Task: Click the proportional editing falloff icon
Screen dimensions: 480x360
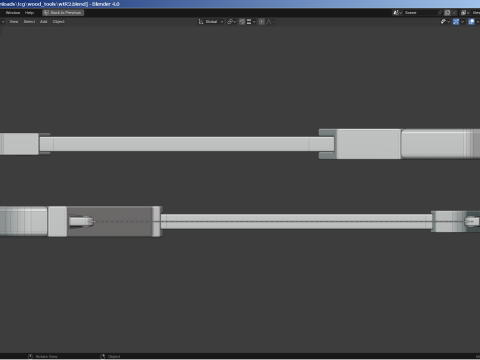Action: [x=269, y=22]
